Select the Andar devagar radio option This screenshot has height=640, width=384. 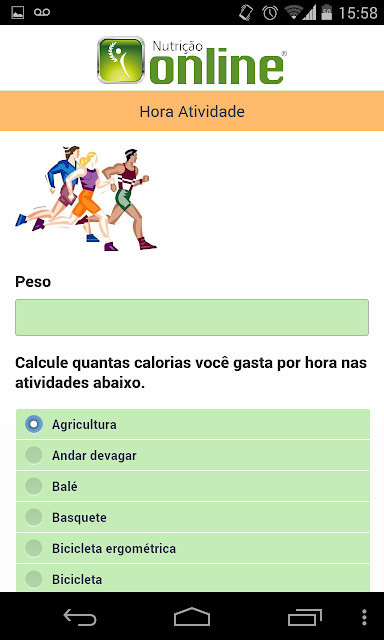(x=193, y=455)
